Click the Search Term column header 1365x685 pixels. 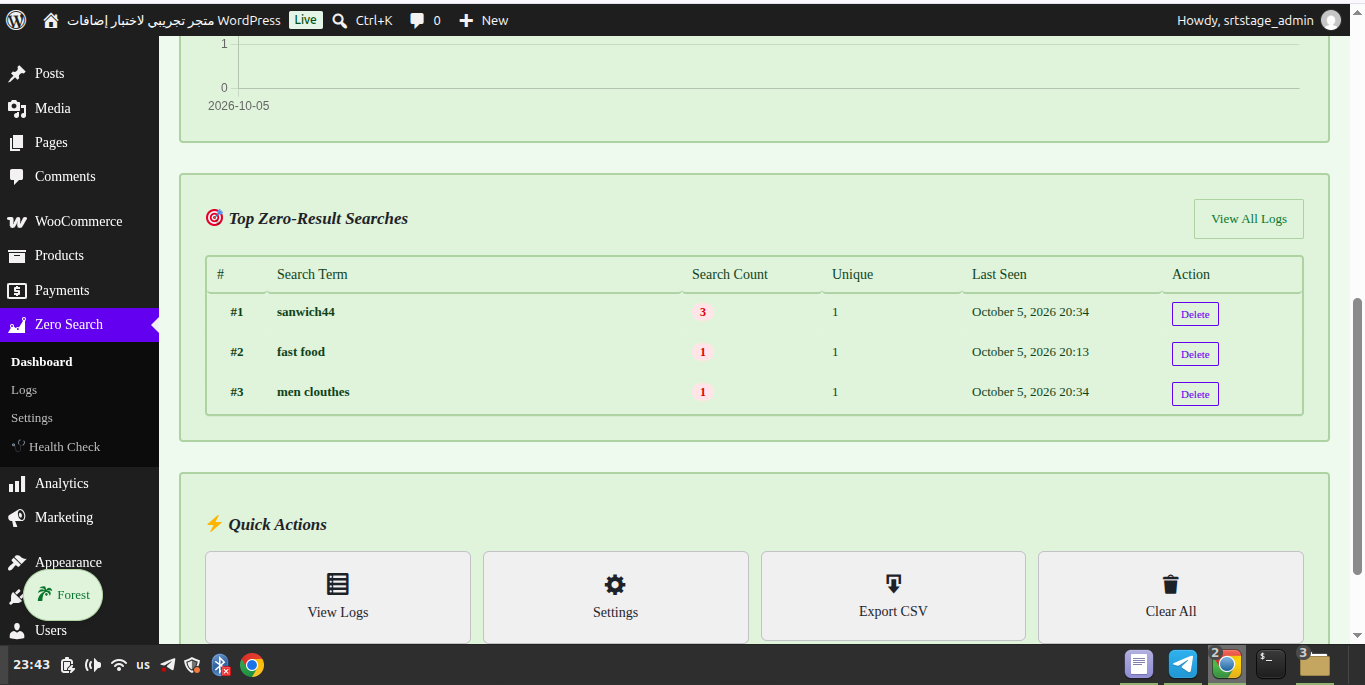click(312, 274)
